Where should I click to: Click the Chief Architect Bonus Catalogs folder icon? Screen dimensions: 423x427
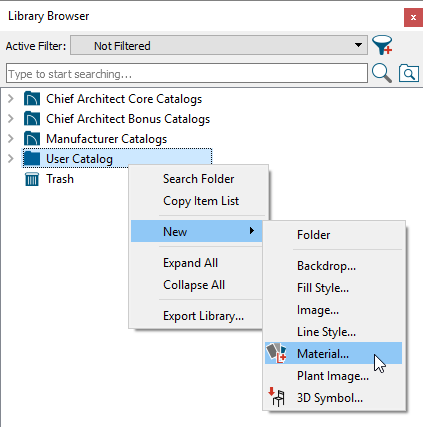(32, 119)
